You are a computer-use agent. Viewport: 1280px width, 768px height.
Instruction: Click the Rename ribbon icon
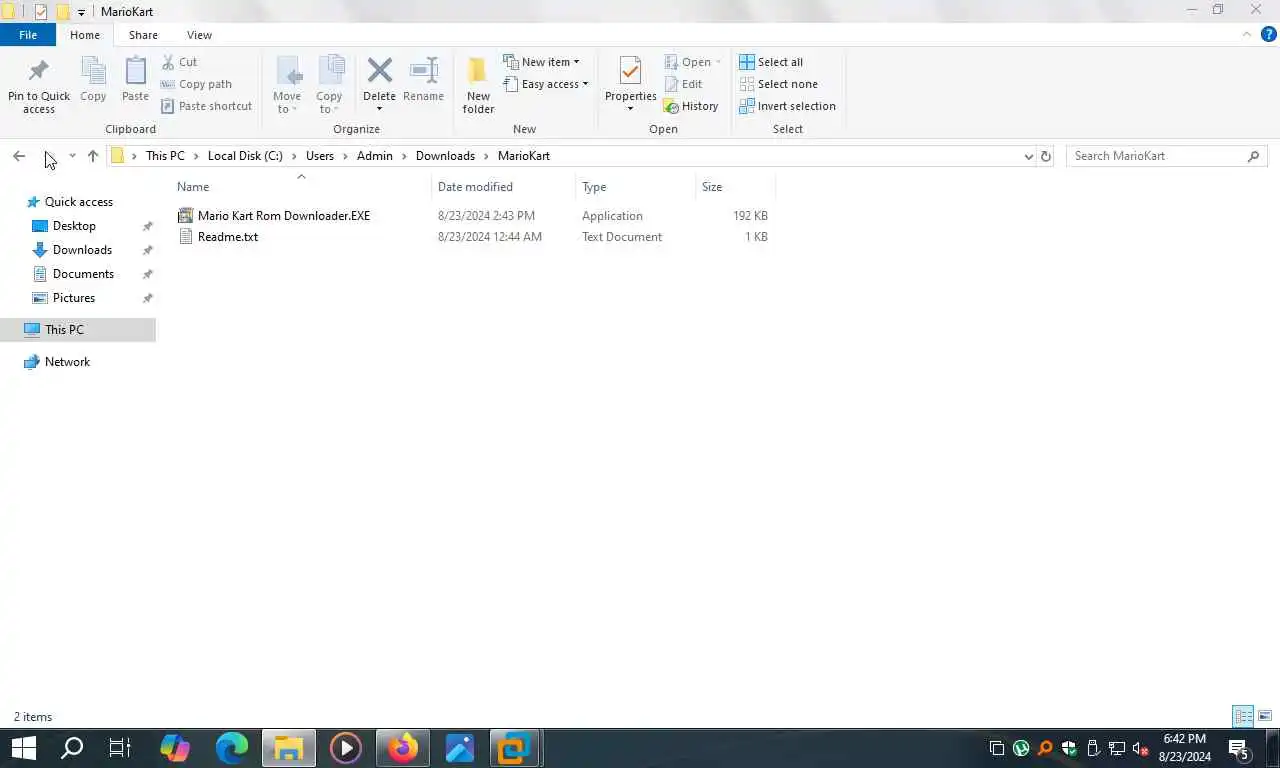pyautogui.click(x=423, y=79)
